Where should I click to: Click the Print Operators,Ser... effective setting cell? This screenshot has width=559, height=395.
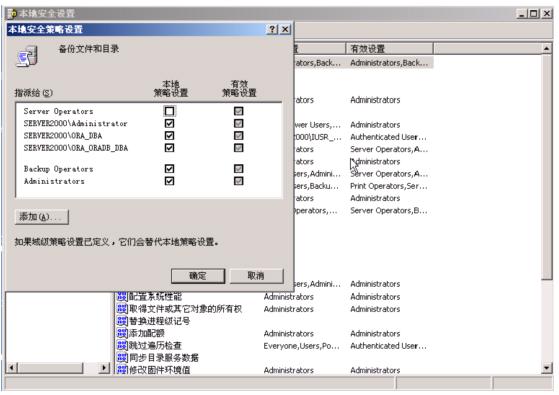pos(389,186)
